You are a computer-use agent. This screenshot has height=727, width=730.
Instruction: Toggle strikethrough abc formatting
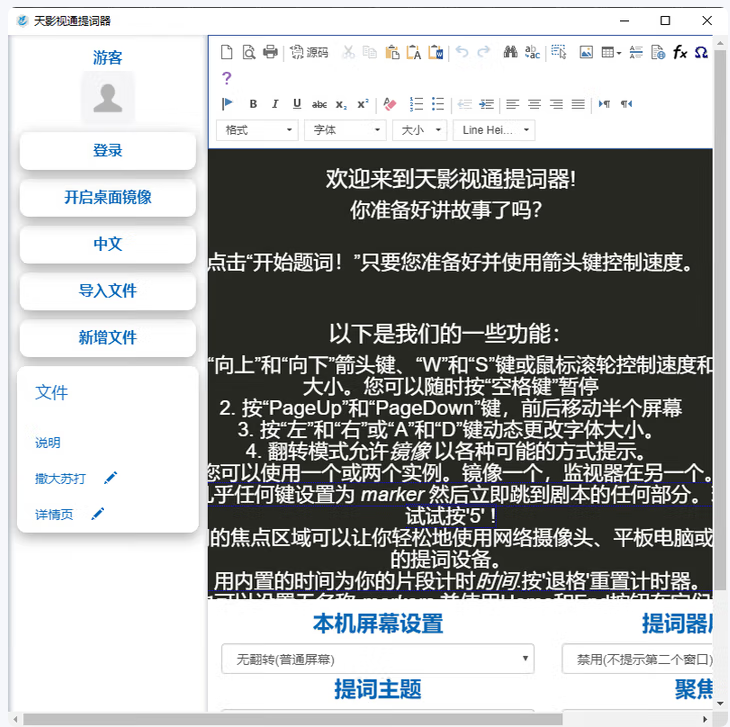pos(319,104)
